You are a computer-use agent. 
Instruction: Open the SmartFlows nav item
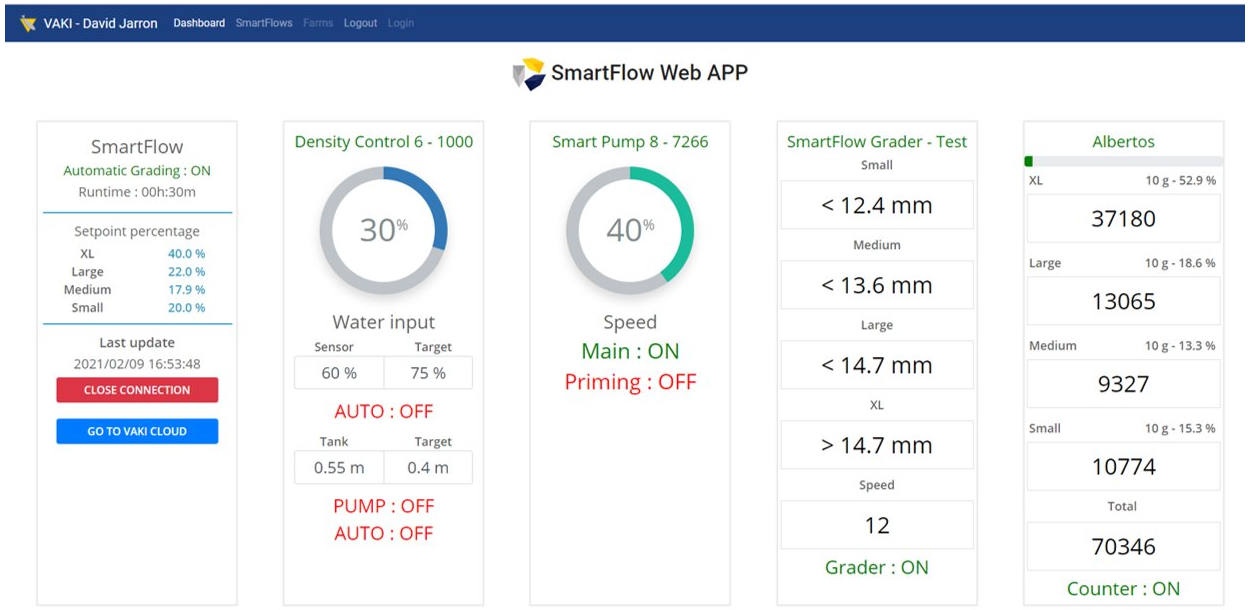coord(264,23)
